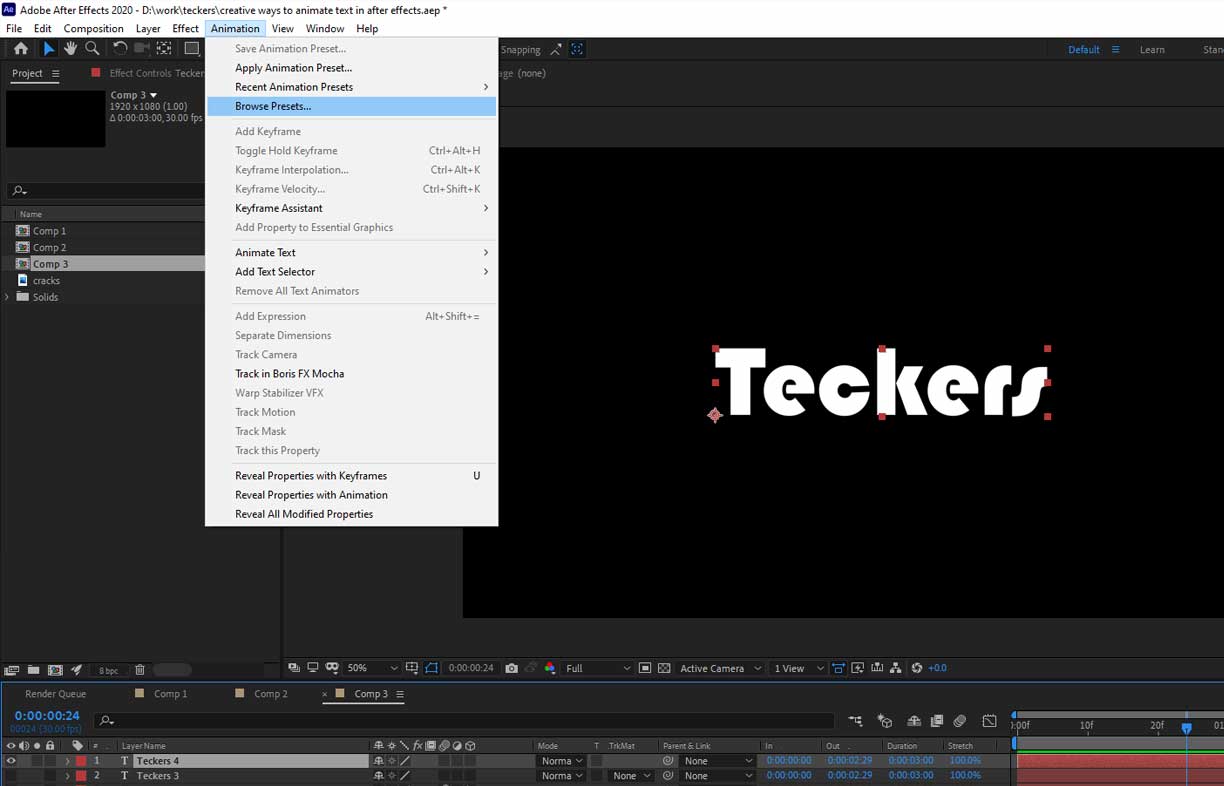The width and height of the screenshot is (1224, 786).
Task: Open Animate Text submenu
Action: point(351,253)
